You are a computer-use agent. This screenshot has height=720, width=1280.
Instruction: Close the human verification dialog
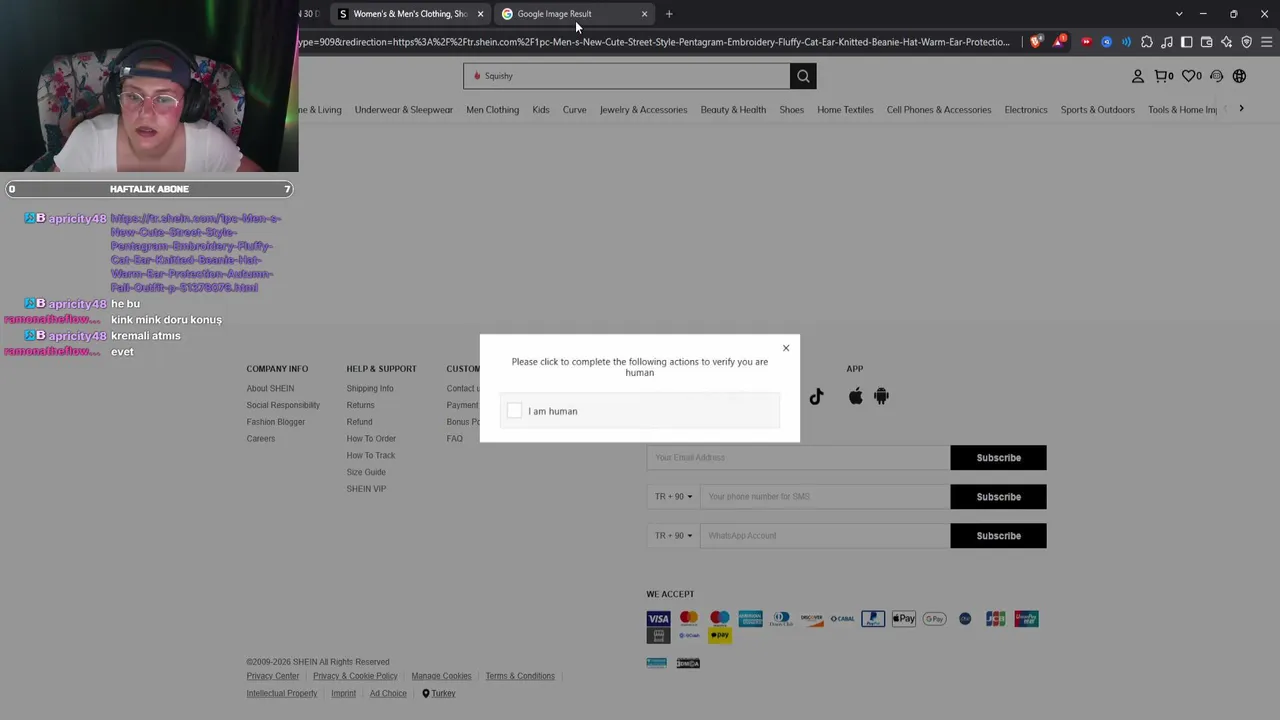point(786,348)
